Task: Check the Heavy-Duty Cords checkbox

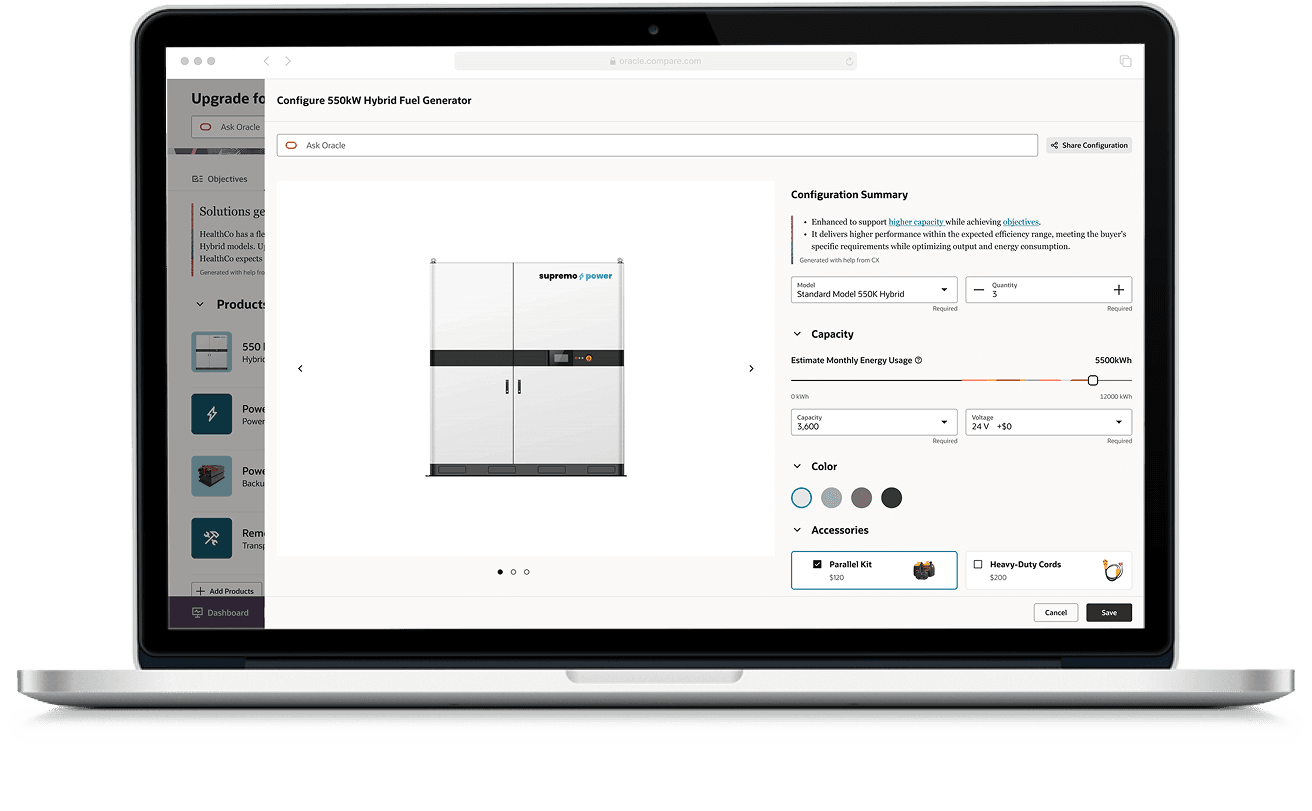Action: pos(978,564)
